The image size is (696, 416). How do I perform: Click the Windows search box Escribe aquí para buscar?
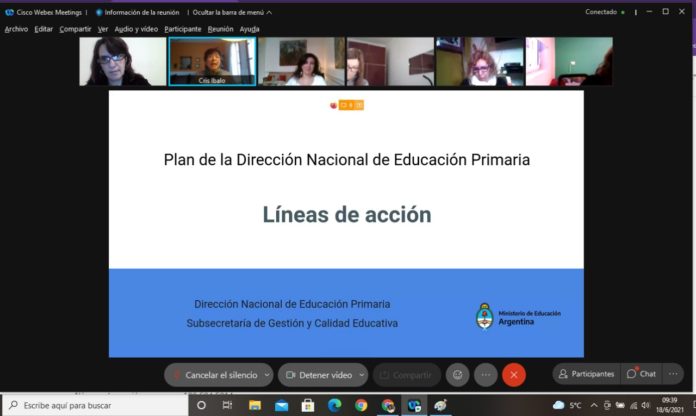[97, 405]
